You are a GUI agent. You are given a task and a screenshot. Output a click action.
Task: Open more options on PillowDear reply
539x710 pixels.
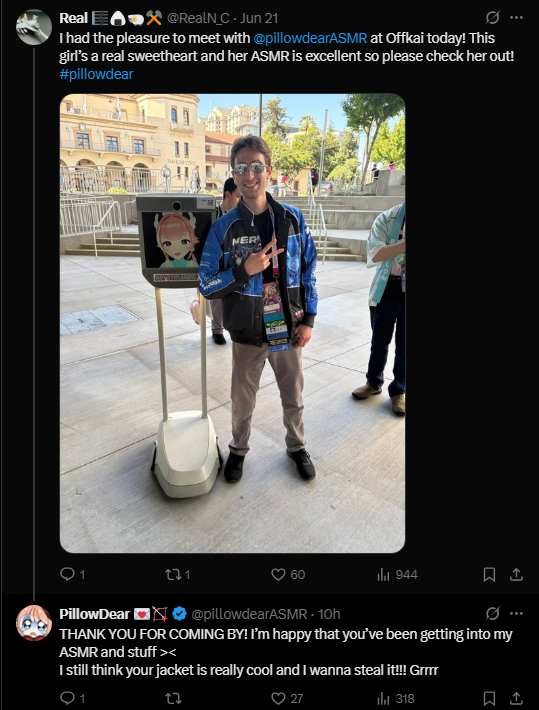click(x=516, y=614)
